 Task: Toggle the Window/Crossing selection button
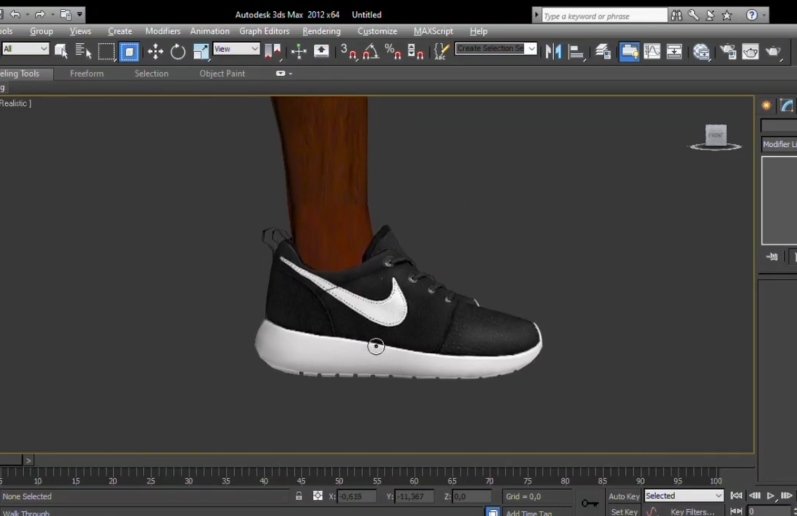click(x=129, y=51)
